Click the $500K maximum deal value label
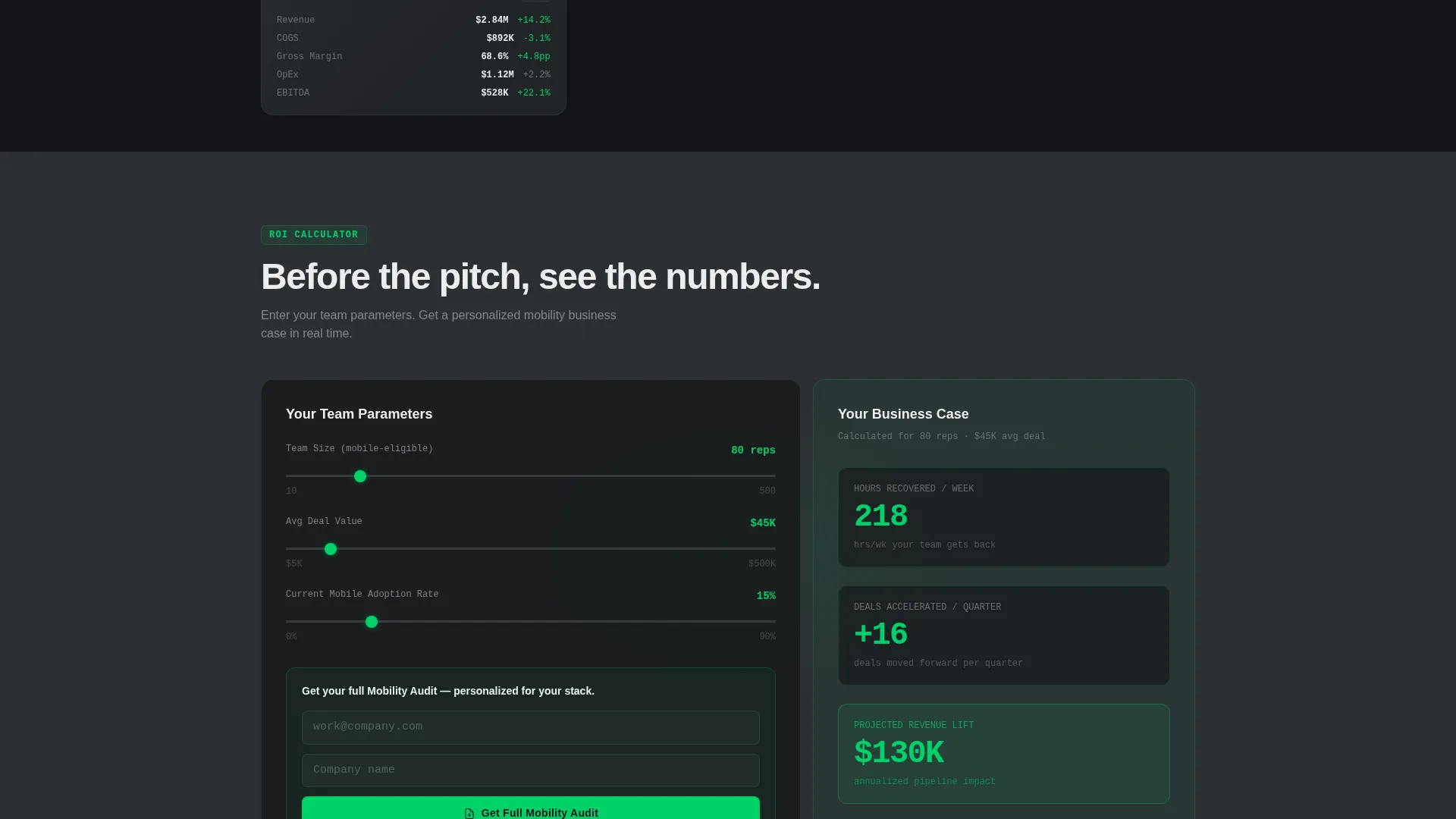The width and height of the screenshot is (1456, 819). [762, 564]
